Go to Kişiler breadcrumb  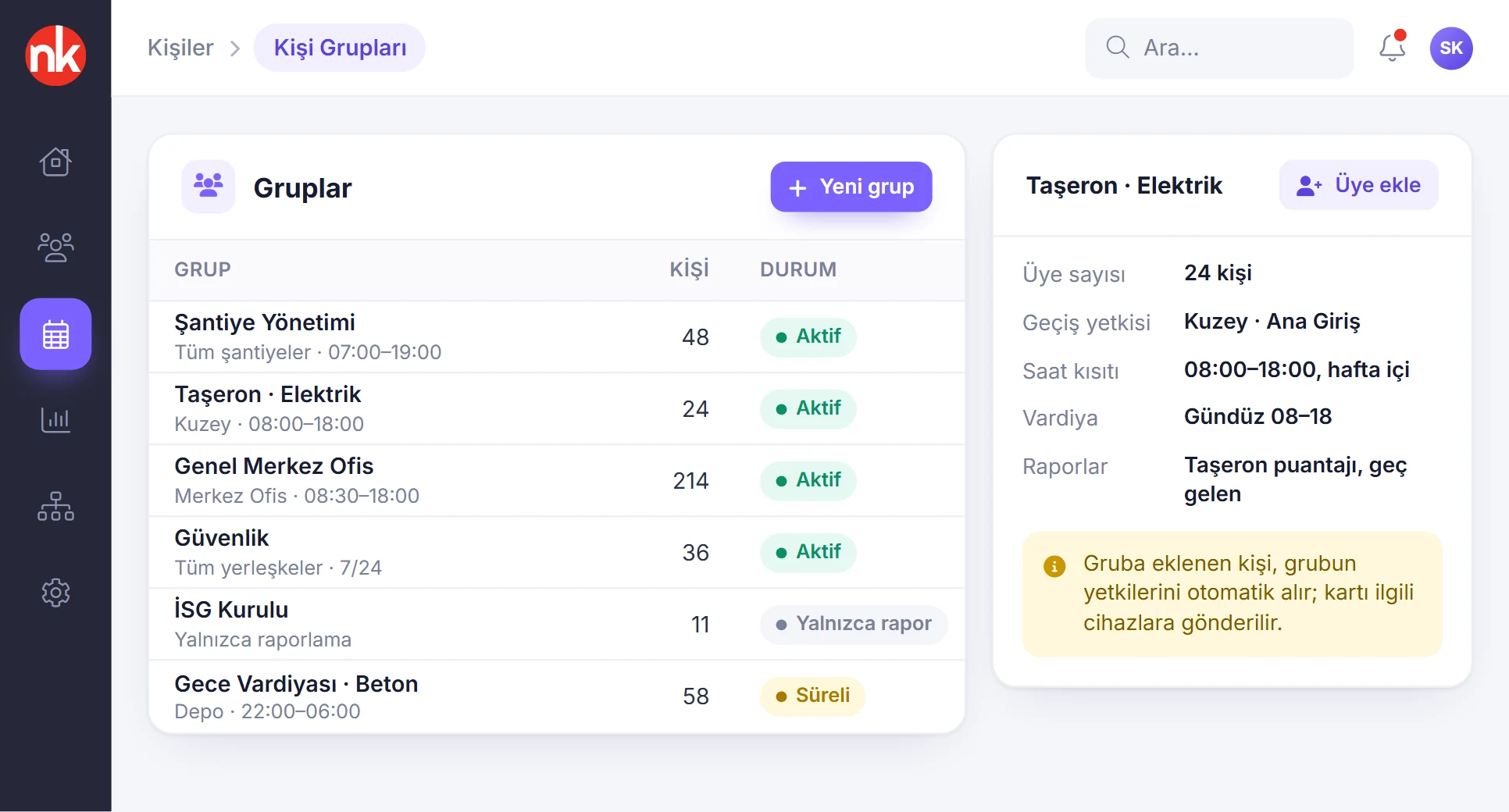tap(180, 48)
